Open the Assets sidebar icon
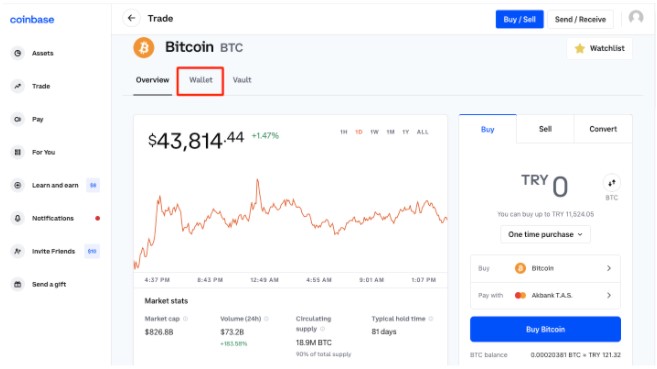 click(18, 53)
